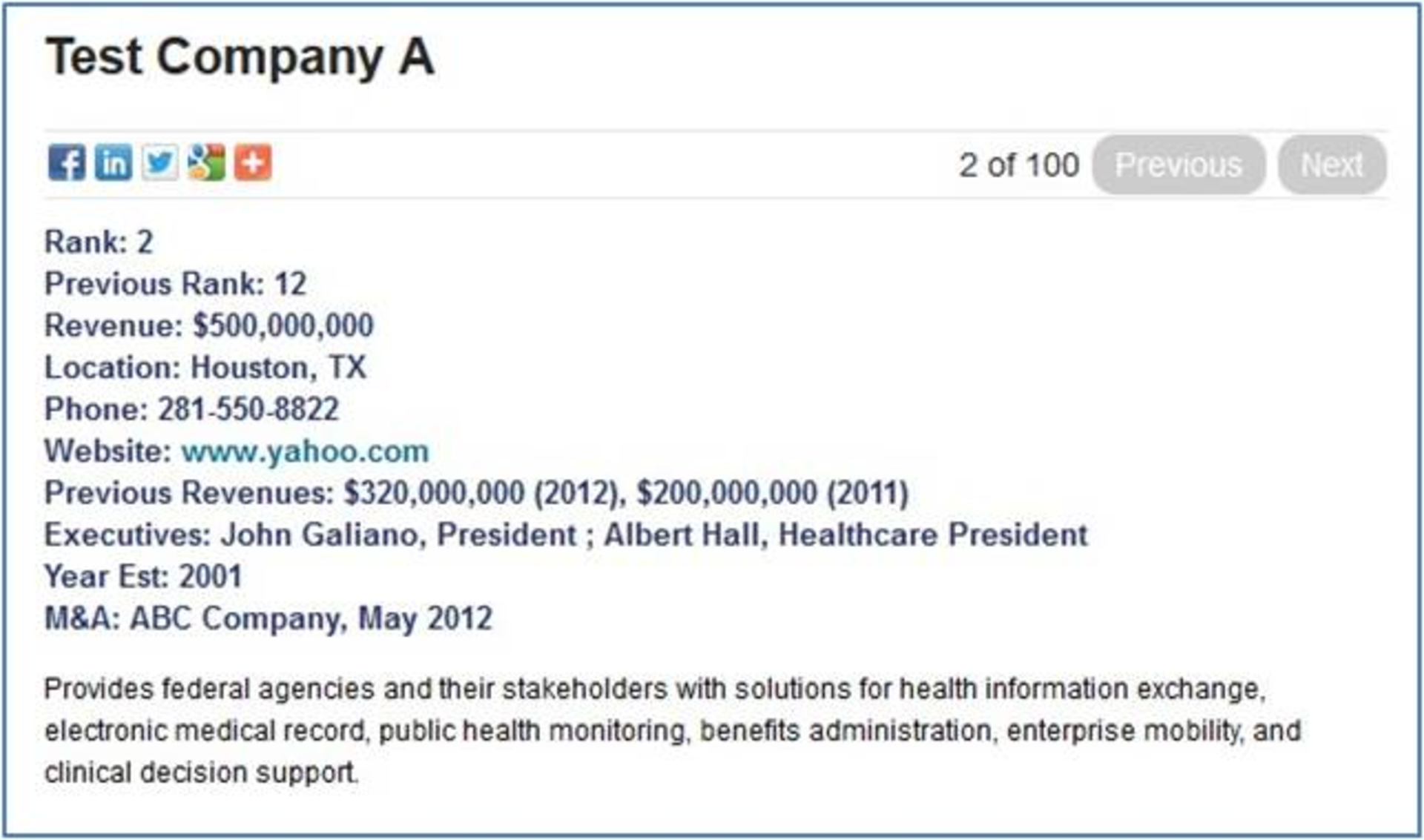Image resolution: width=1424 pixels, height=840 pixels.
Task: Tweet this via the Twitter icon
Action: 160,163
